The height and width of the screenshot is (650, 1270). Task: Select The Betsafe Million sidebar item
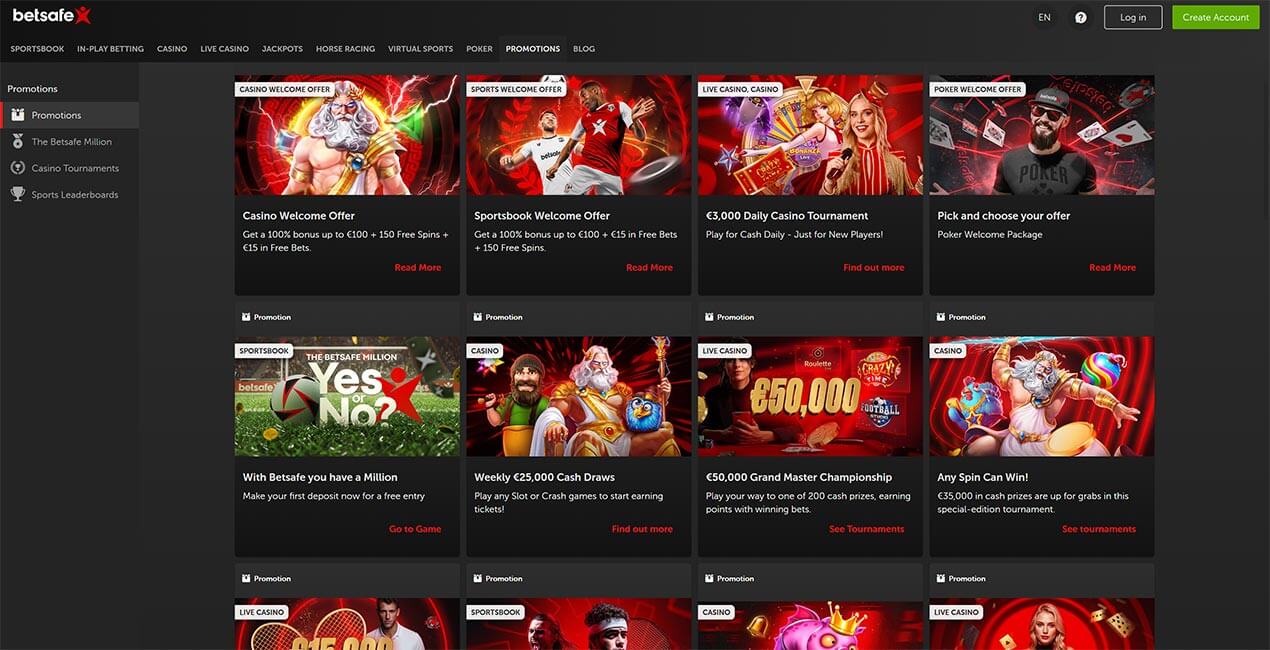[70, 142]
